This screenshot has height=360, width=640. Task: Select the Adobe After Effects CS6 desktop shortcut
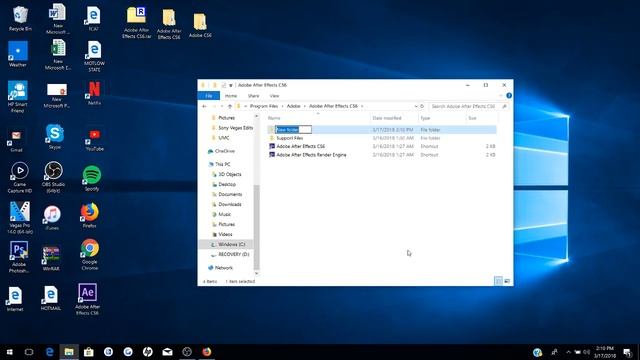coord(87,300)
